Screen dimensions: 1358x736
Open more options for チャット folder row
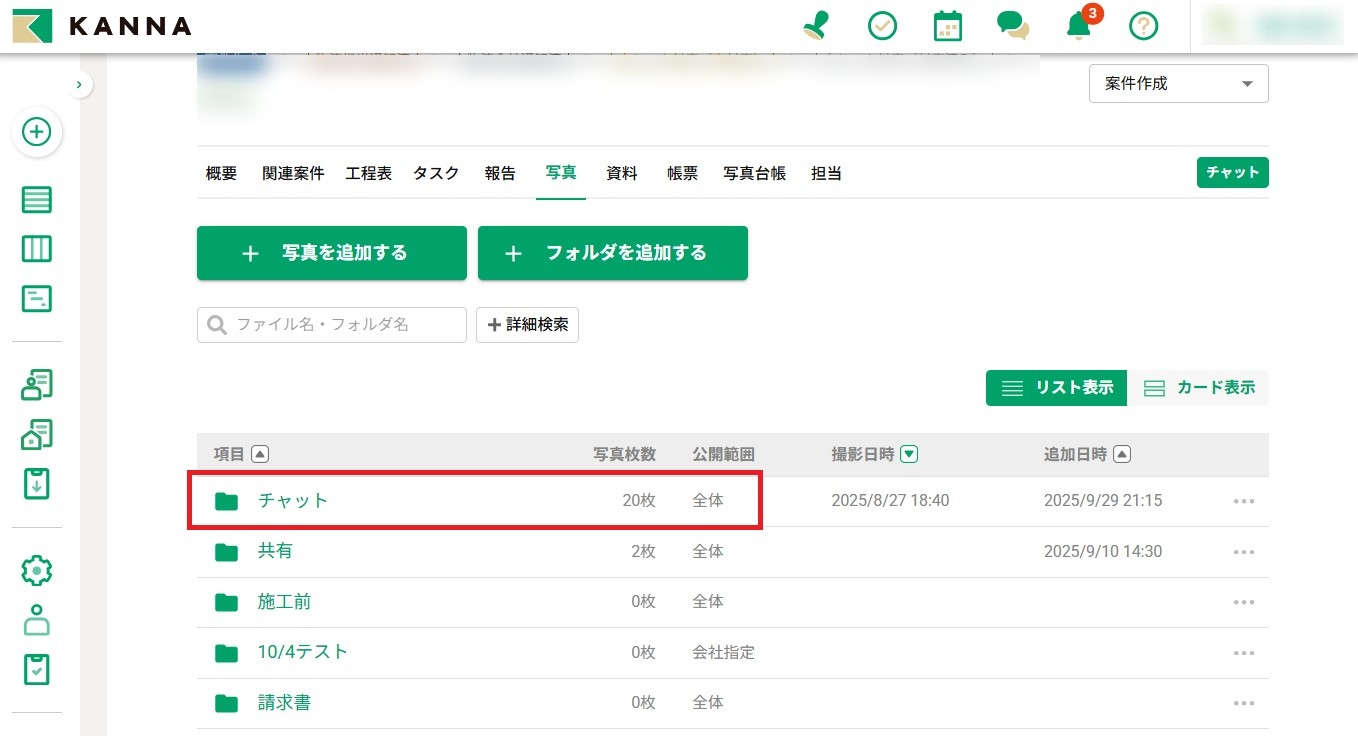[x=1243, y=501]
